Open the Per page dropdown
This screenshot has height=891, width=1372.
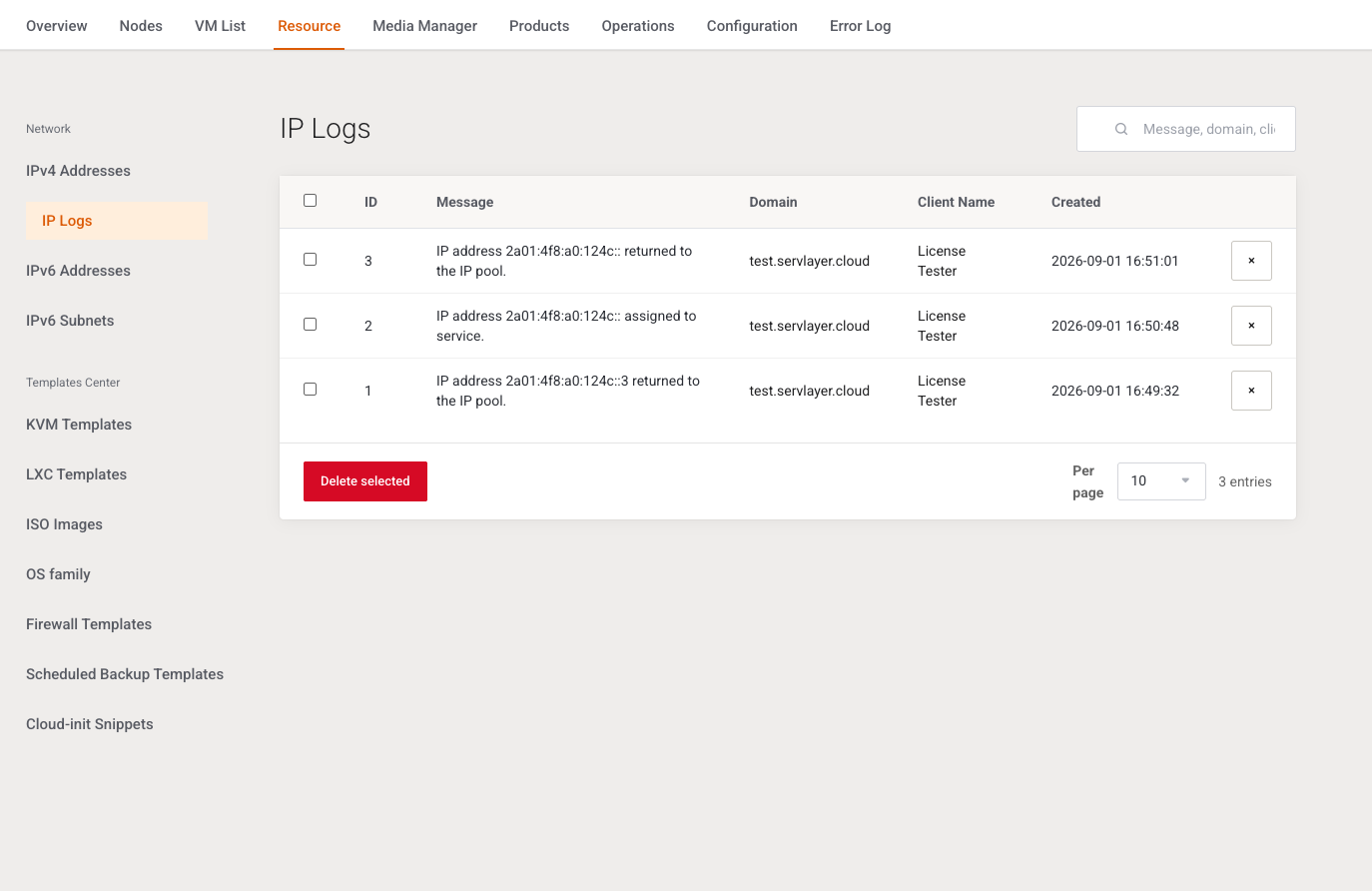[1161, 481]
